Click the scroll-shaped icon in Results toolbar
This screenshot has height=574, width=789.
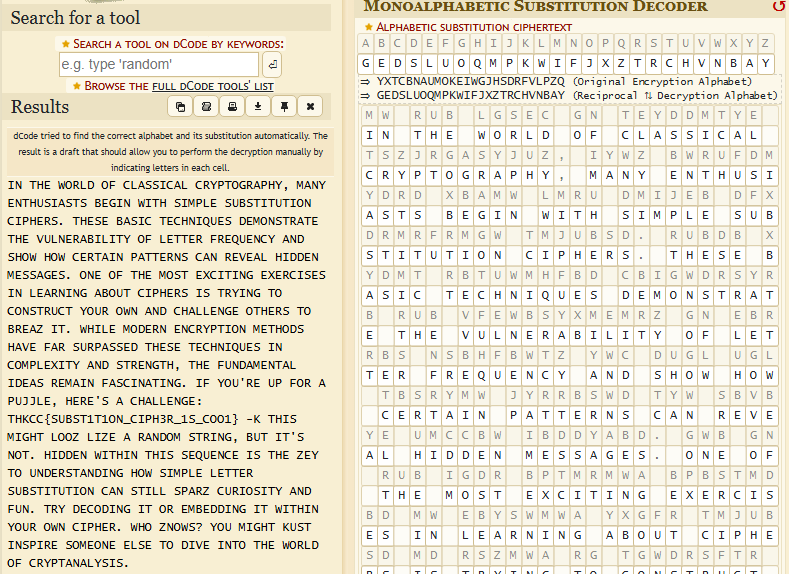click(206, 107)
